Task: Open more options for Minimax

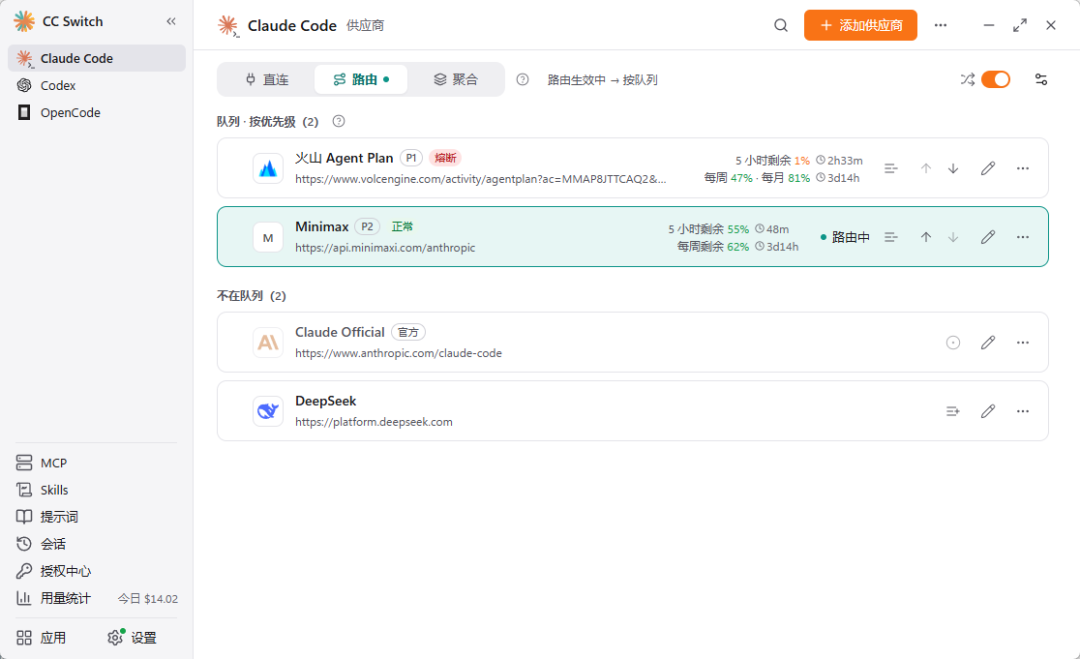Action: click(x=1023, y=237)
